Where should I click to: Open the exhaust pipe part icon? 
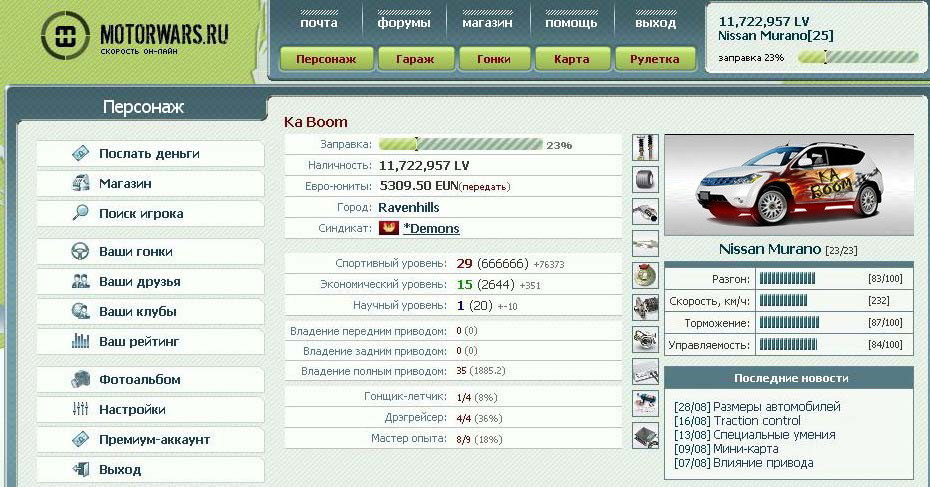645,211
